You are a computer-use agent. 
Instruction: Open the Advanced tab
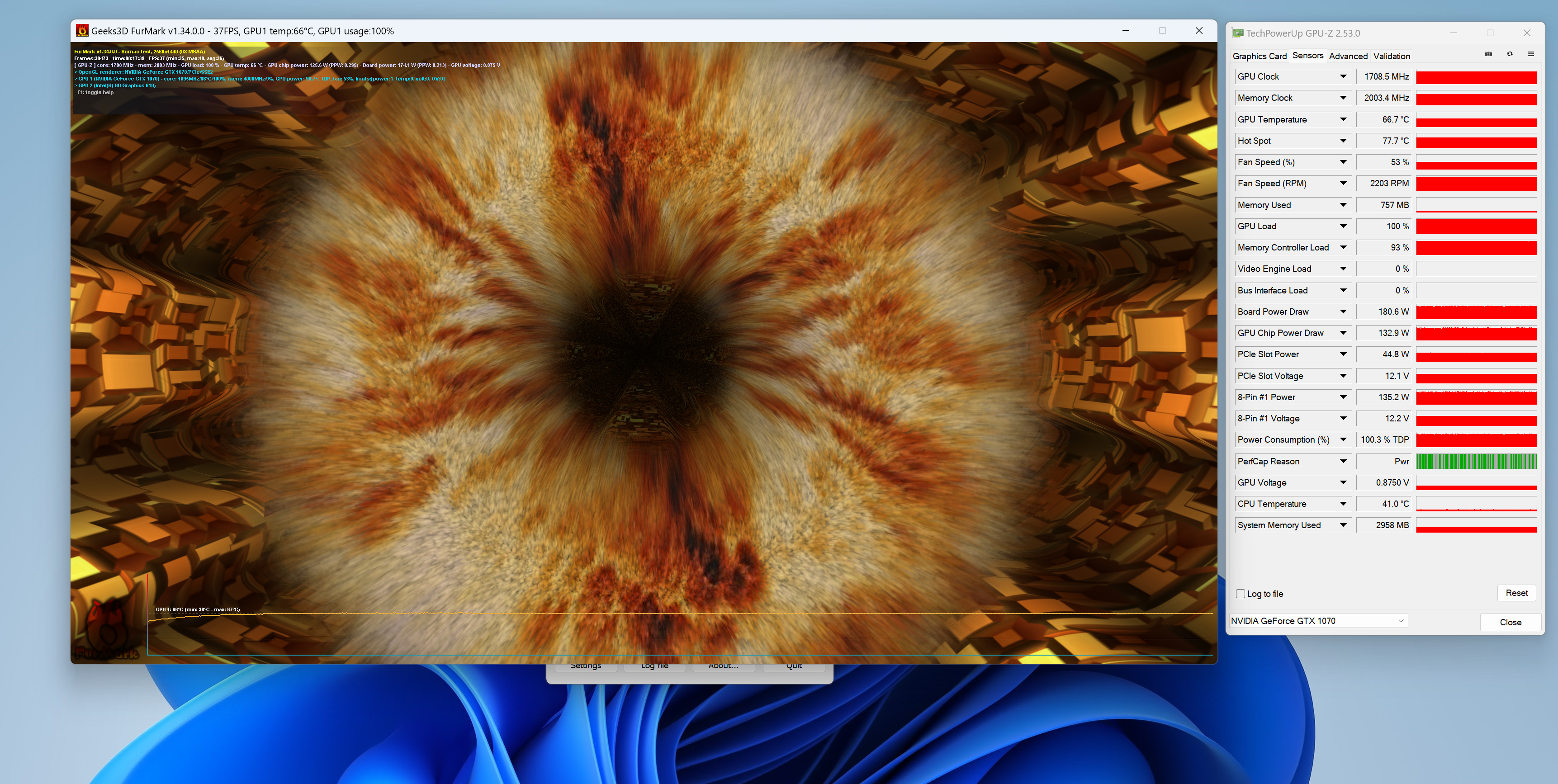pyautogui.click(x=1348, y=56)
